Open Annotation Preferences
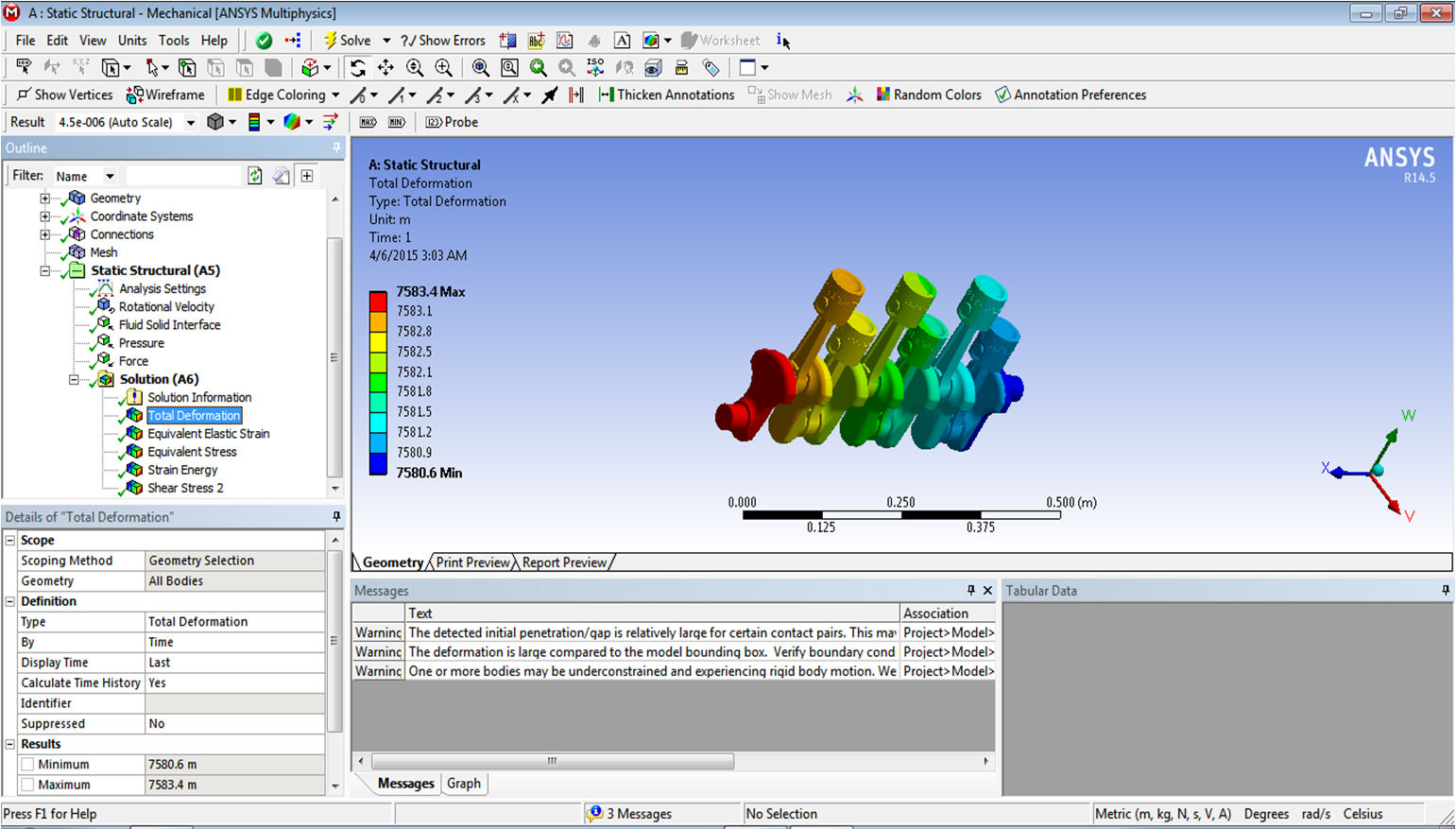Viewport: 1456px width, 829px height. (1071, 95)
